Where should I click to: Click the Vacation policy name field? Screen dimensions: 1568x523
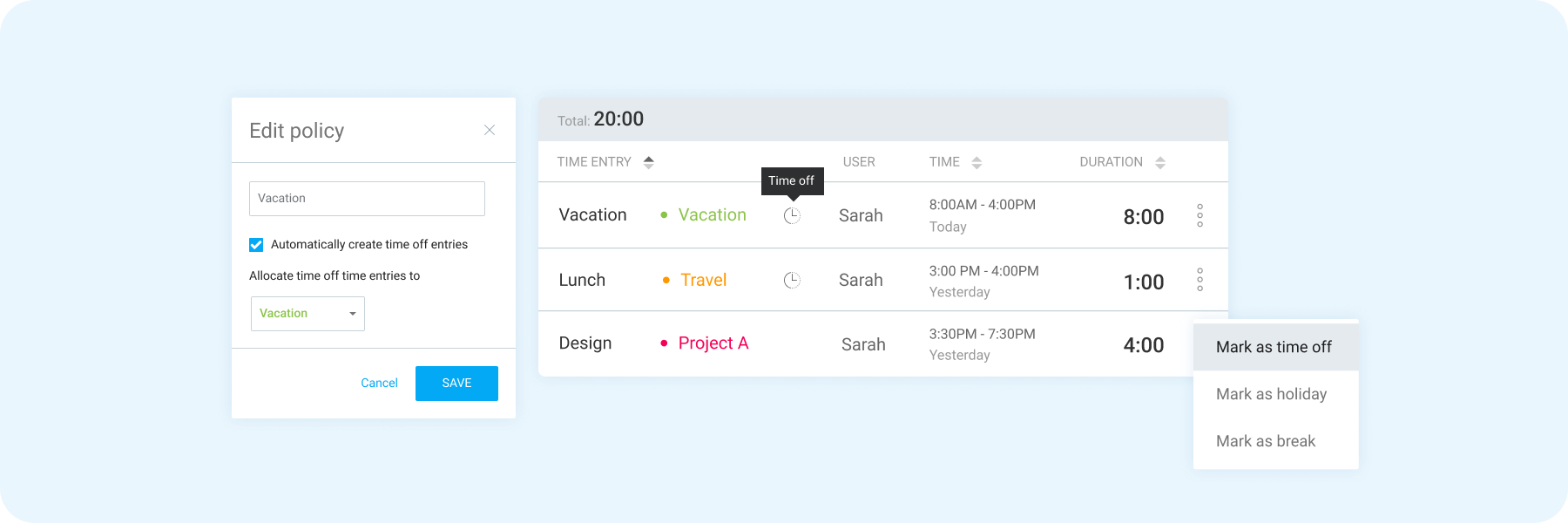pyautogui.click(x=367, y=199)
